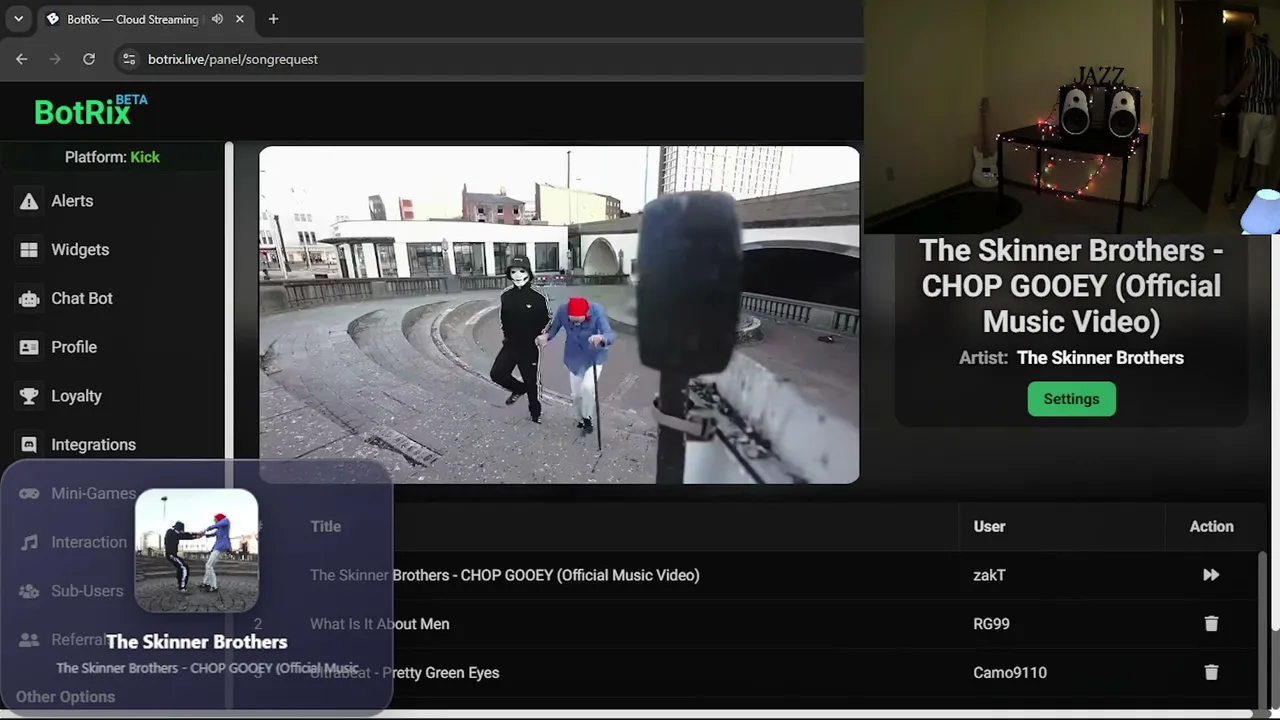Click the username RG99
The width and height of the screenshot is (1280, 720).
(991, 624)
